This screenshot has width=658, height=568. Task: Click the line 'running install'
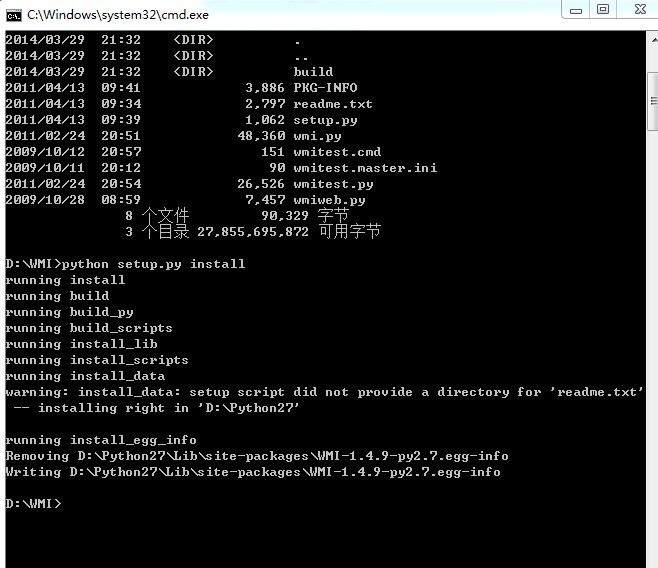pyautogui.click(x=65, y=280)
